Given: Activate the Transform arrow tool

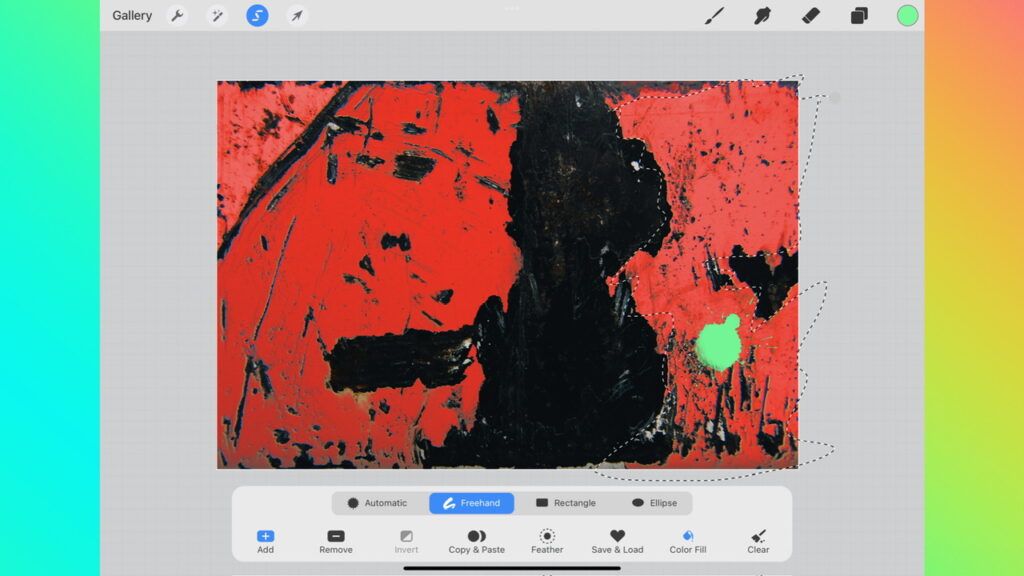Looking at the screenshot, I should pos(297,15).
